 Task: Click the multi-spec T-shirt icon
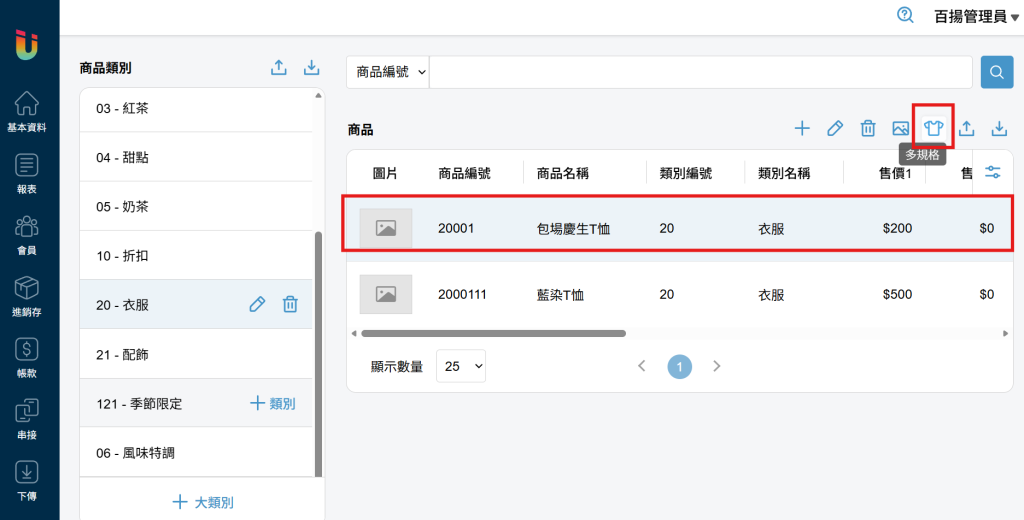click(x=933, y=128)
